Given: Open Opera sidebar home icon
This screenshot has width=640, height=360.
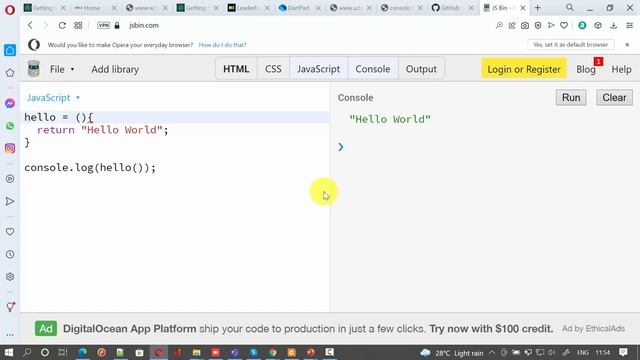Looking at the screenshot, I should (10, 50).
